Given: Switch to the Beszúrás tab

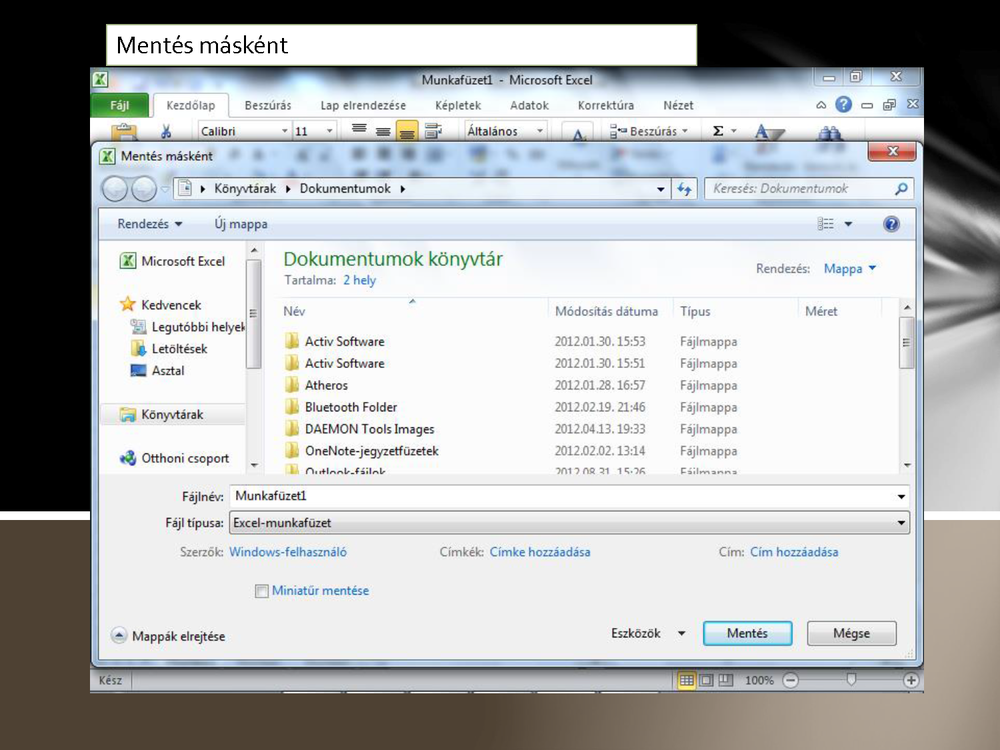Looking at the screenshot, I should click(268, 105).
